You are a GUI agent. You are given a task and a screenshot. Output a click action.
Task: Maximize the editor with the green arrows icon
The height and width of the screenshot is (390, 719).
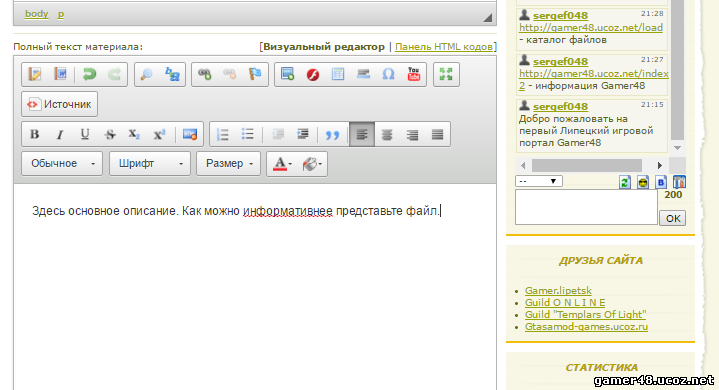click(446, 74)
